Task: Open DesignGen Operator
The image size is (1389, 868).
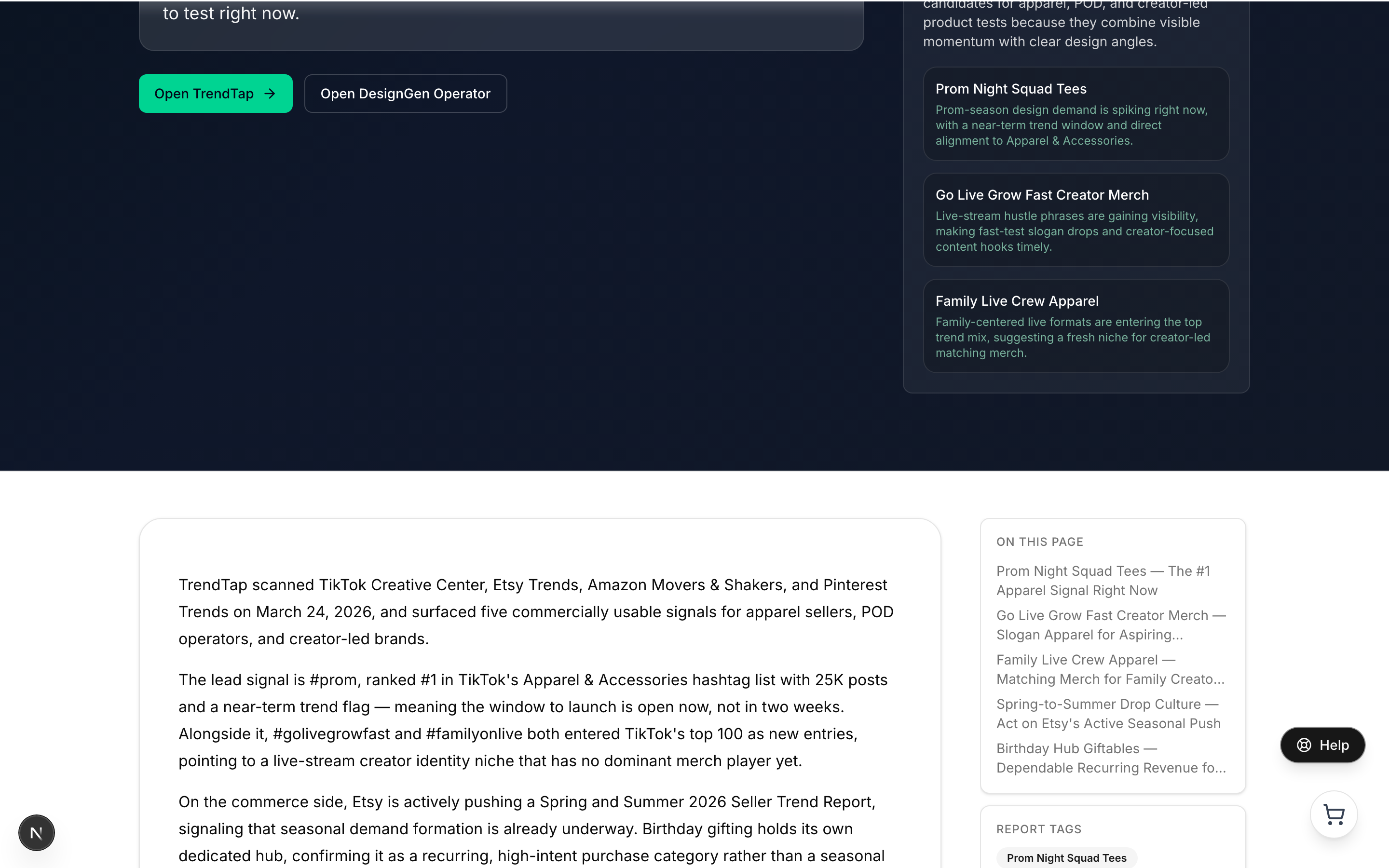Action: point(405,94)
